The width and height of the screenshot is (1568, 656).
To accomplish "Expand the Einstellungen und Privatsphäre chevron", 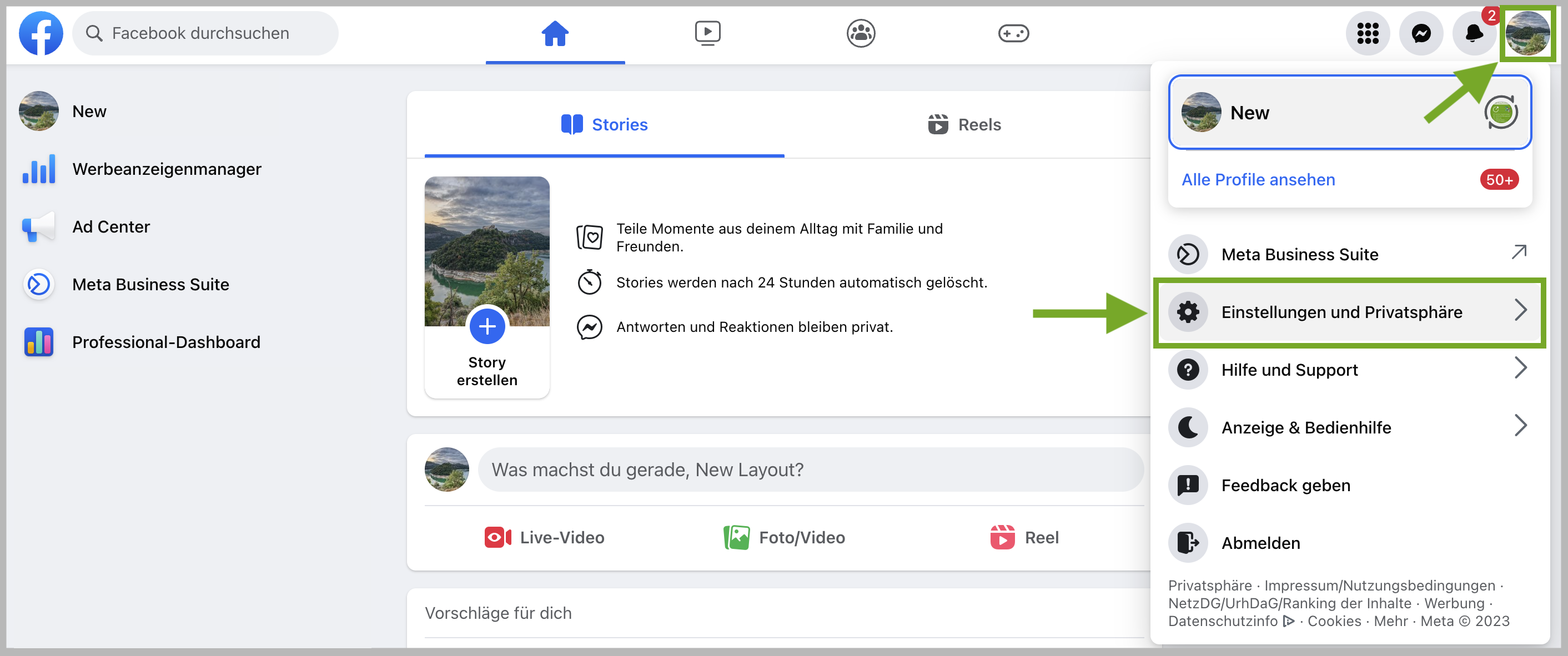I will [1520, 310].
